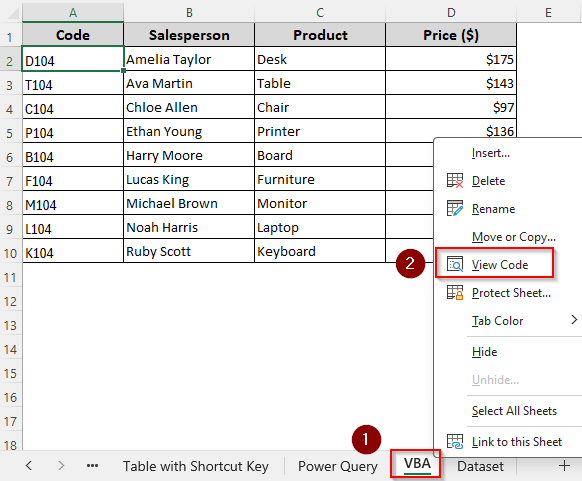Click the Price ($) header cell
Viewport: 582px width, 481px height.
coord(451,35)
